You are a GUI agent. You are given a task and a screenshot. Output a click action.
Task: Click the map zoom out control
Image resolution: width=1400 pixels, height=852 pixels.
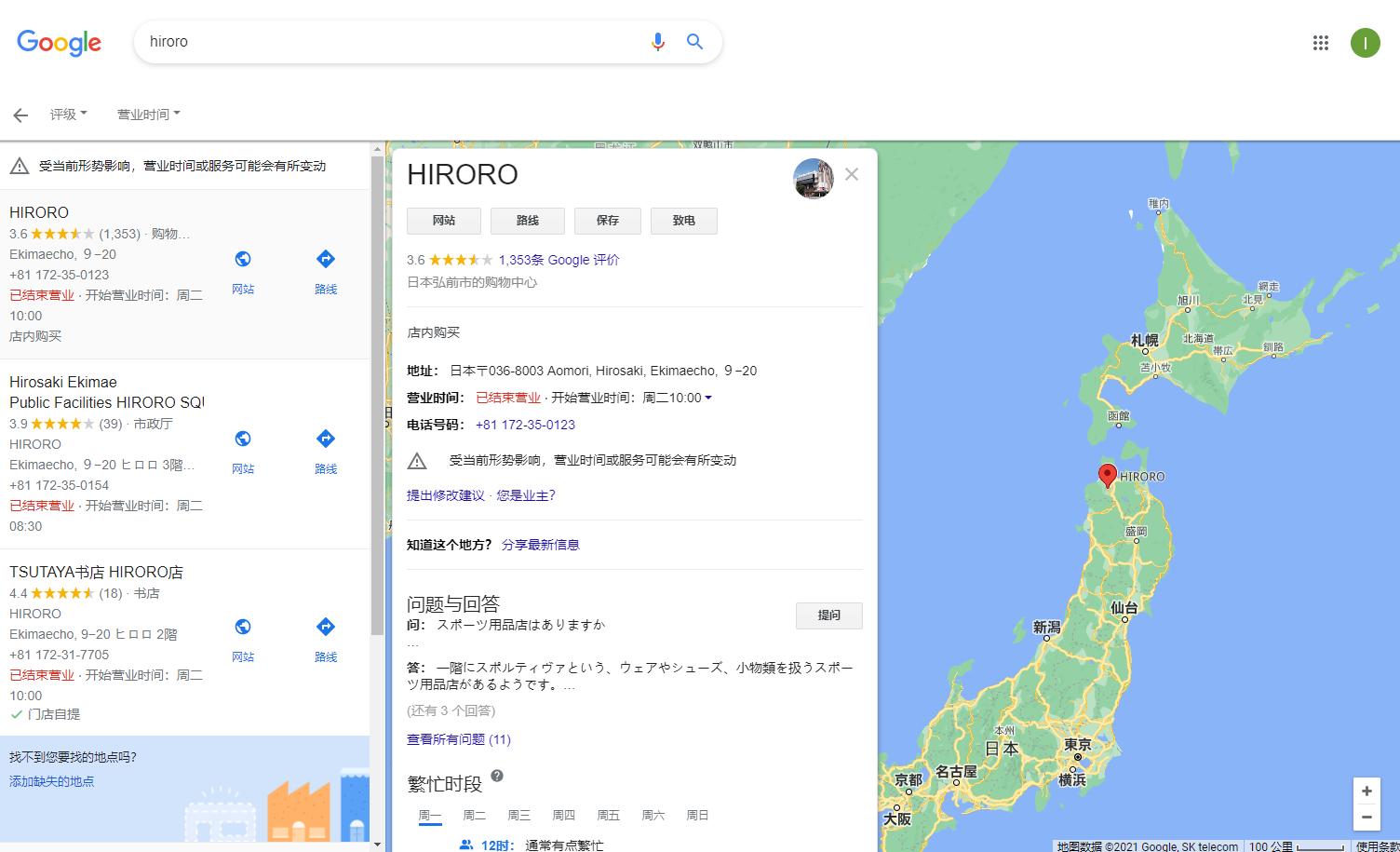(1366, 816)
